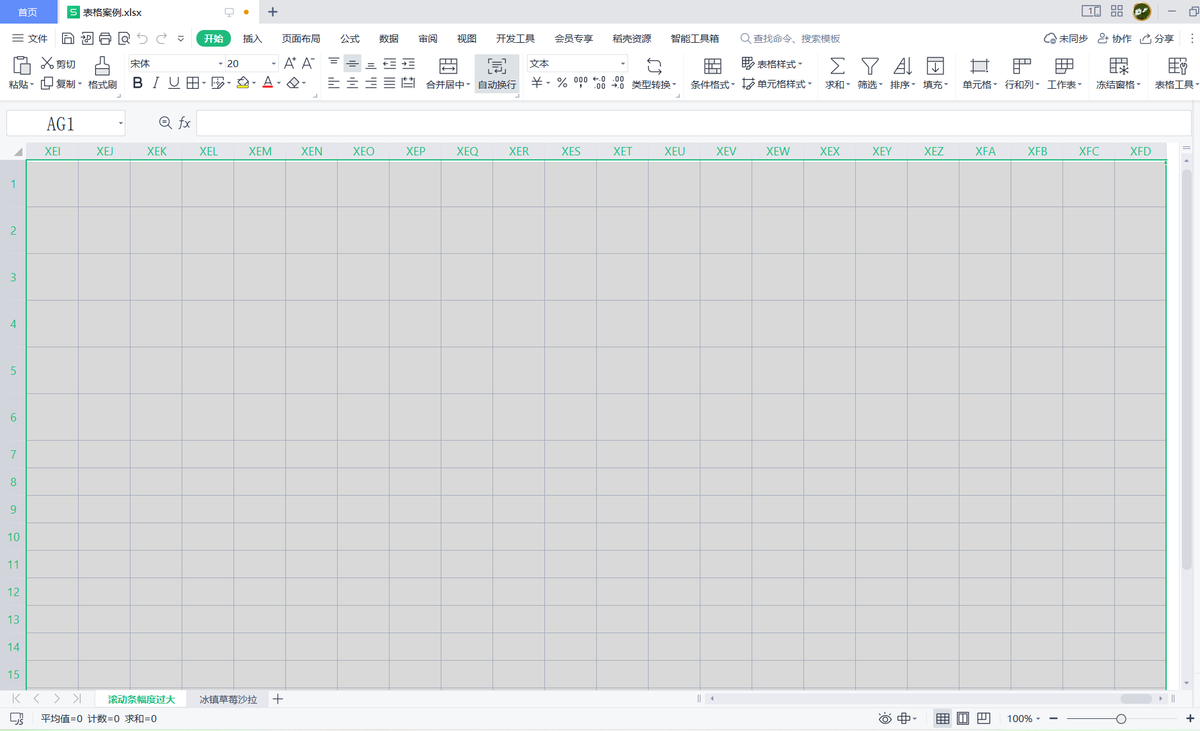This screenshot has width=1200, height=731.
Task: Switch to the 插入 (Insert) tab
Action: [x=252, y=39]
